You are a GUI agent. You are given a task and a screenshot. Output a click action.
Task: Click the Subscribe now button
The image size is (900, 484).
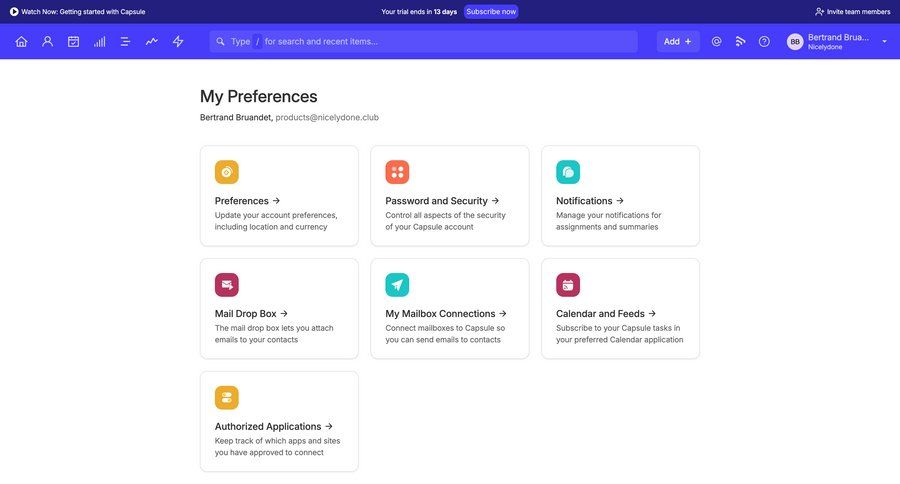pos(491,12)
